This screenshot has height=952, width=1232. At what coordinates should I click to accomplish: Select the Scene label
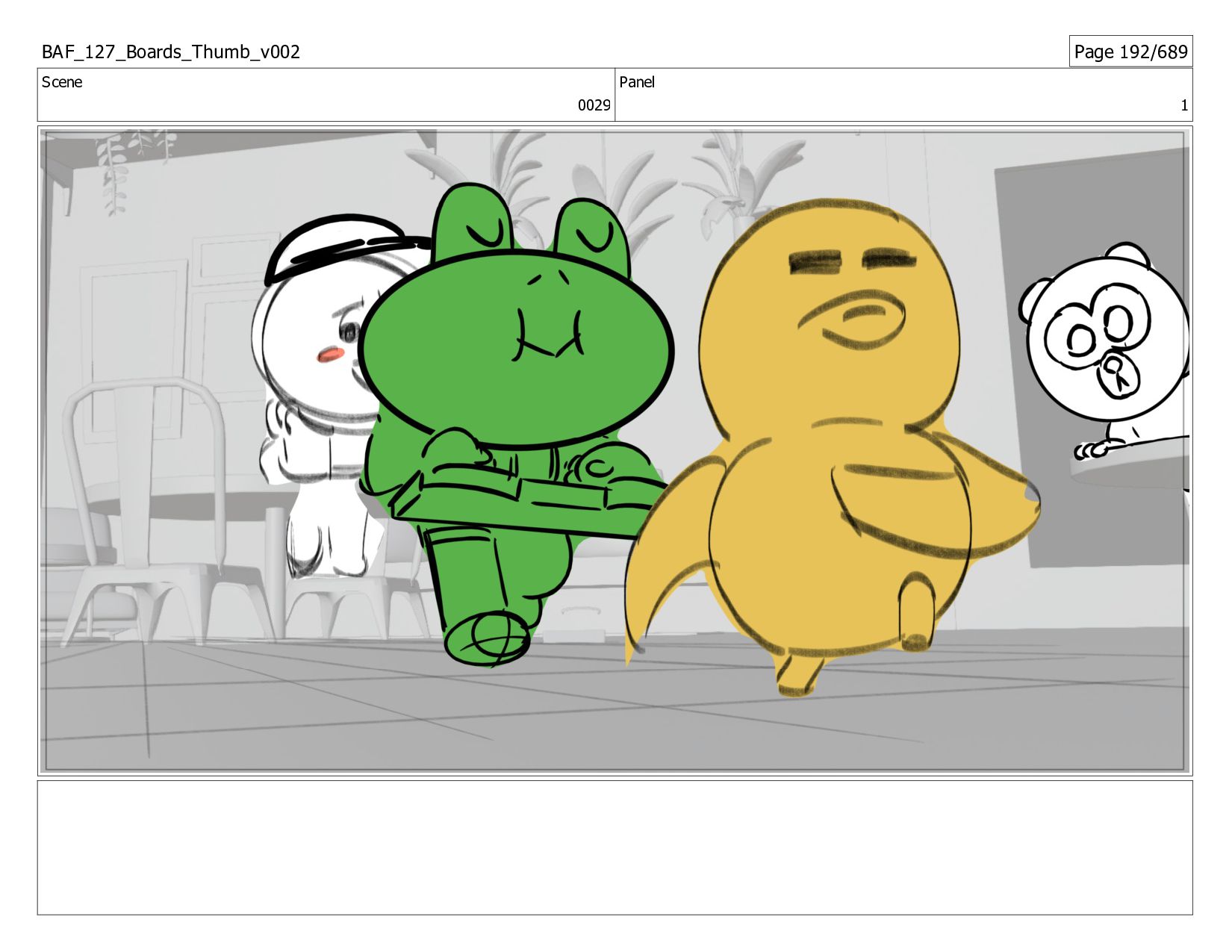click(x=62, y=82)
